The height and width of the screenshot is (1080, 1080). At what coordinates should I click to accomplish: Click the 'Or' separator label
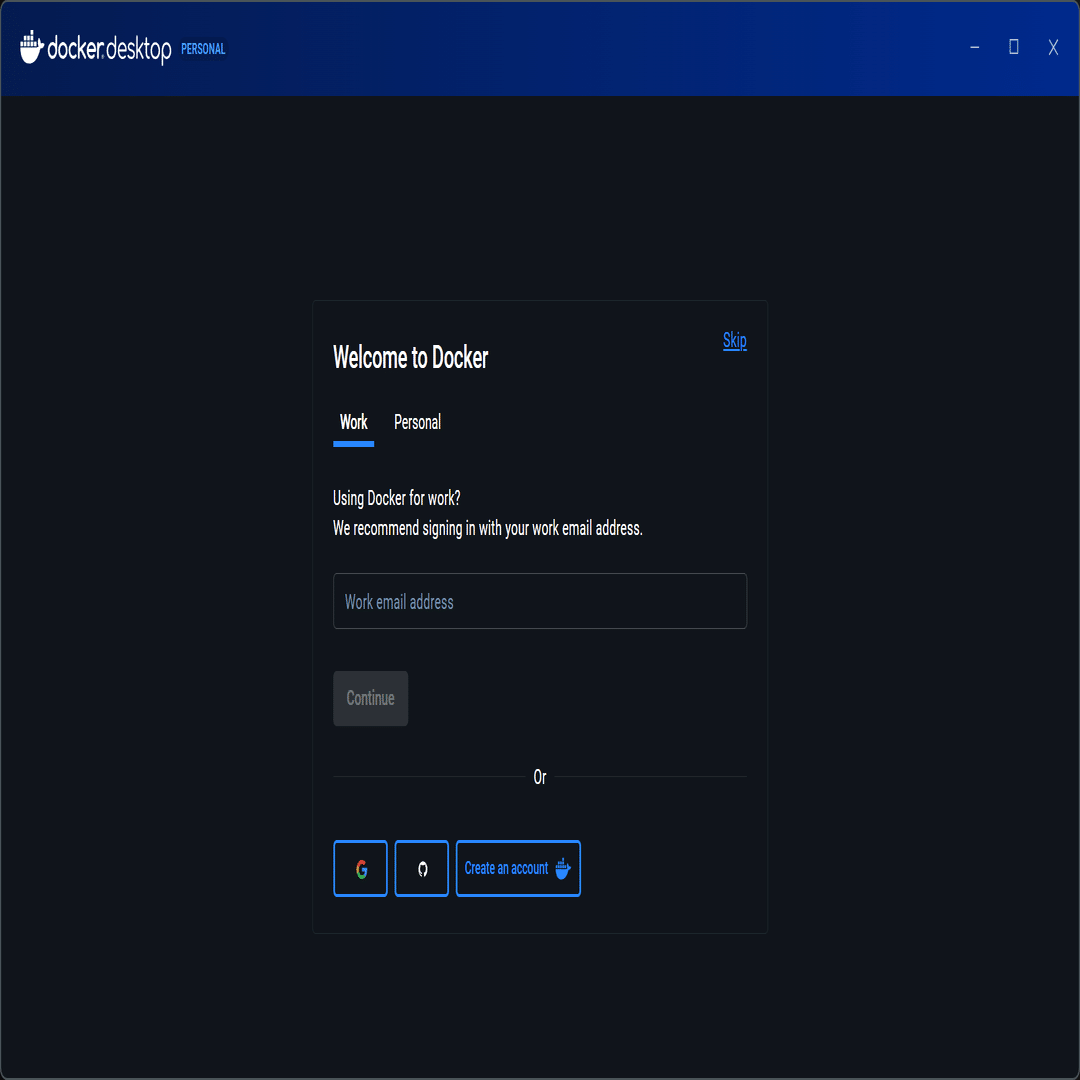[540, 777]
